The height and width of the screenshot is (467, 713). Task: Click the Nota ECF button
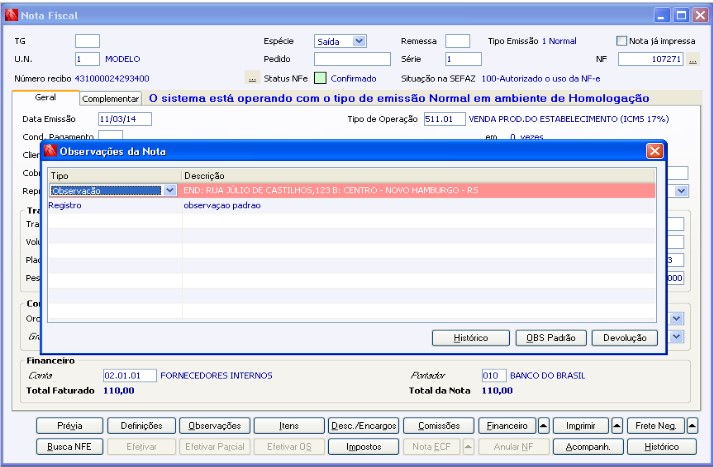pos(432,447)
